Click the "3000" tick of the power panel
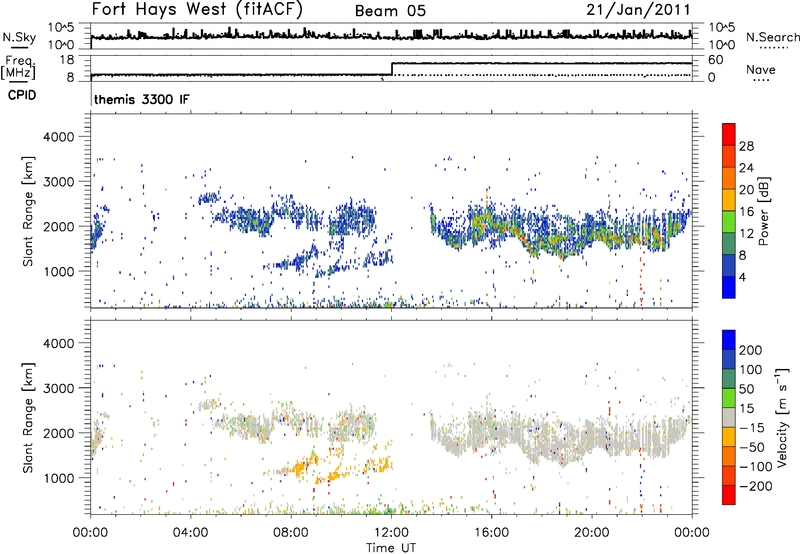This screenshot has width=800, height=554. (x=58, y=182)
